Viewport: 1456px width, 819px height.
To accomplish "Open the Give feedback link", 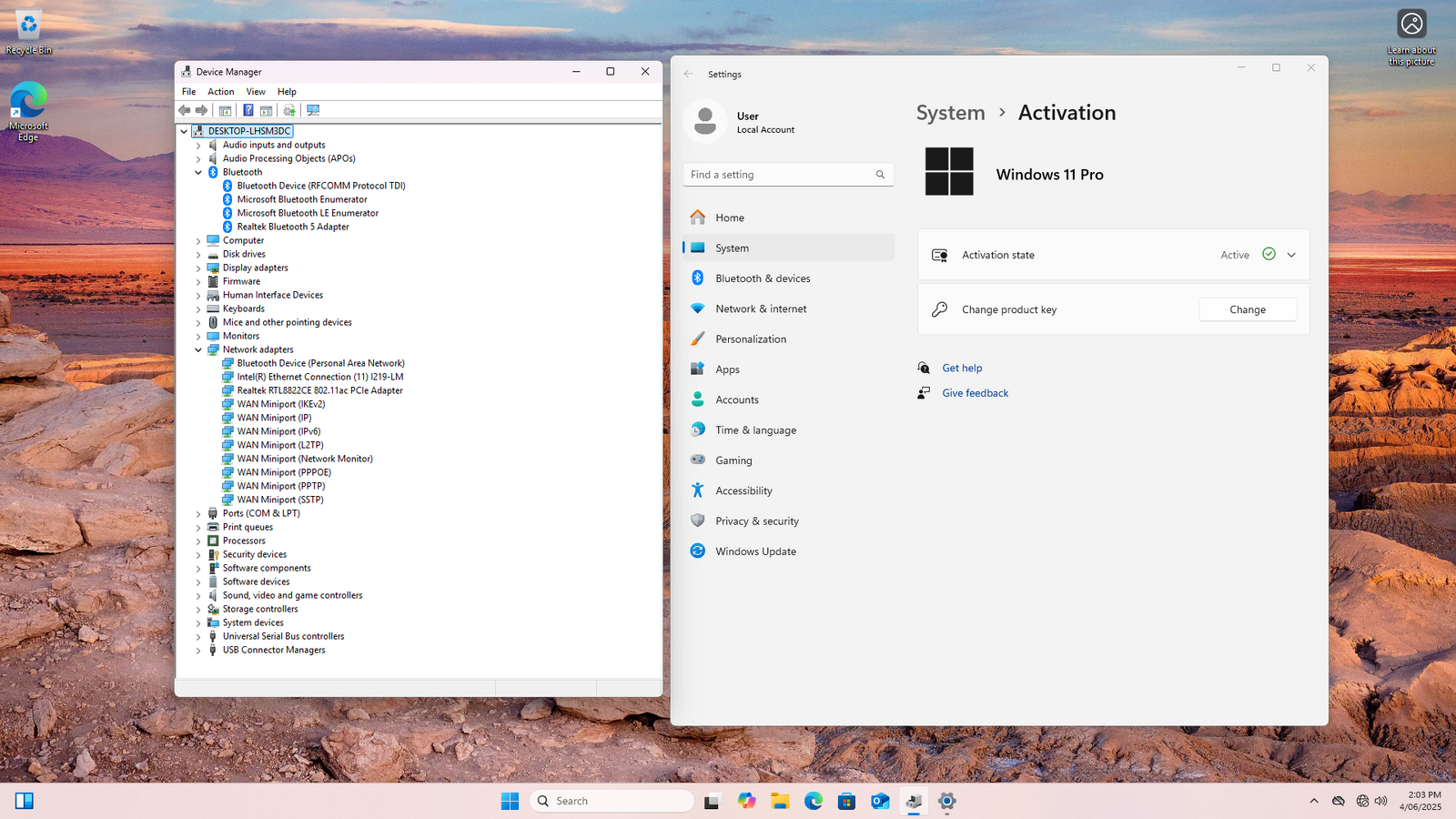I will [975, 393].
